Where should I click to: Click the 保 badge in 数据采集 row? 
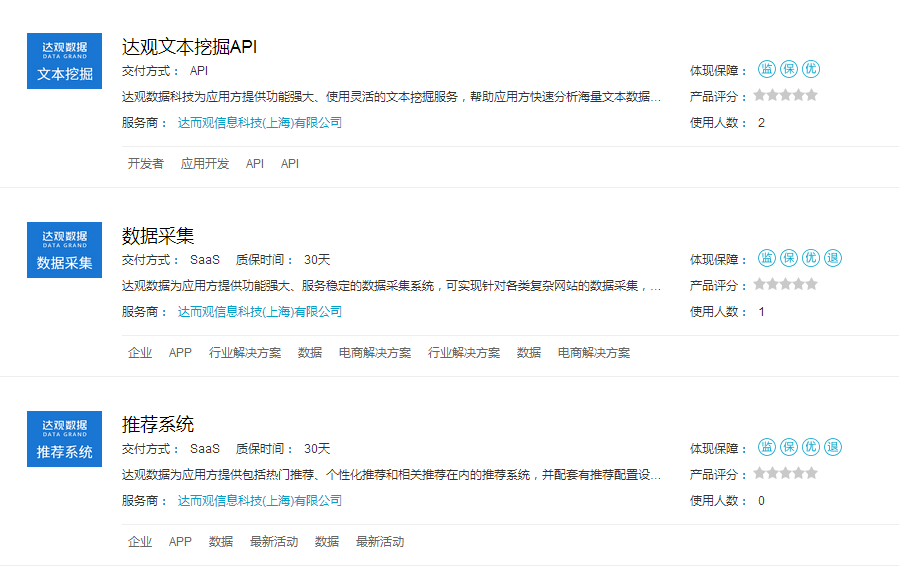pyautogui.click(x=789, y=258)
